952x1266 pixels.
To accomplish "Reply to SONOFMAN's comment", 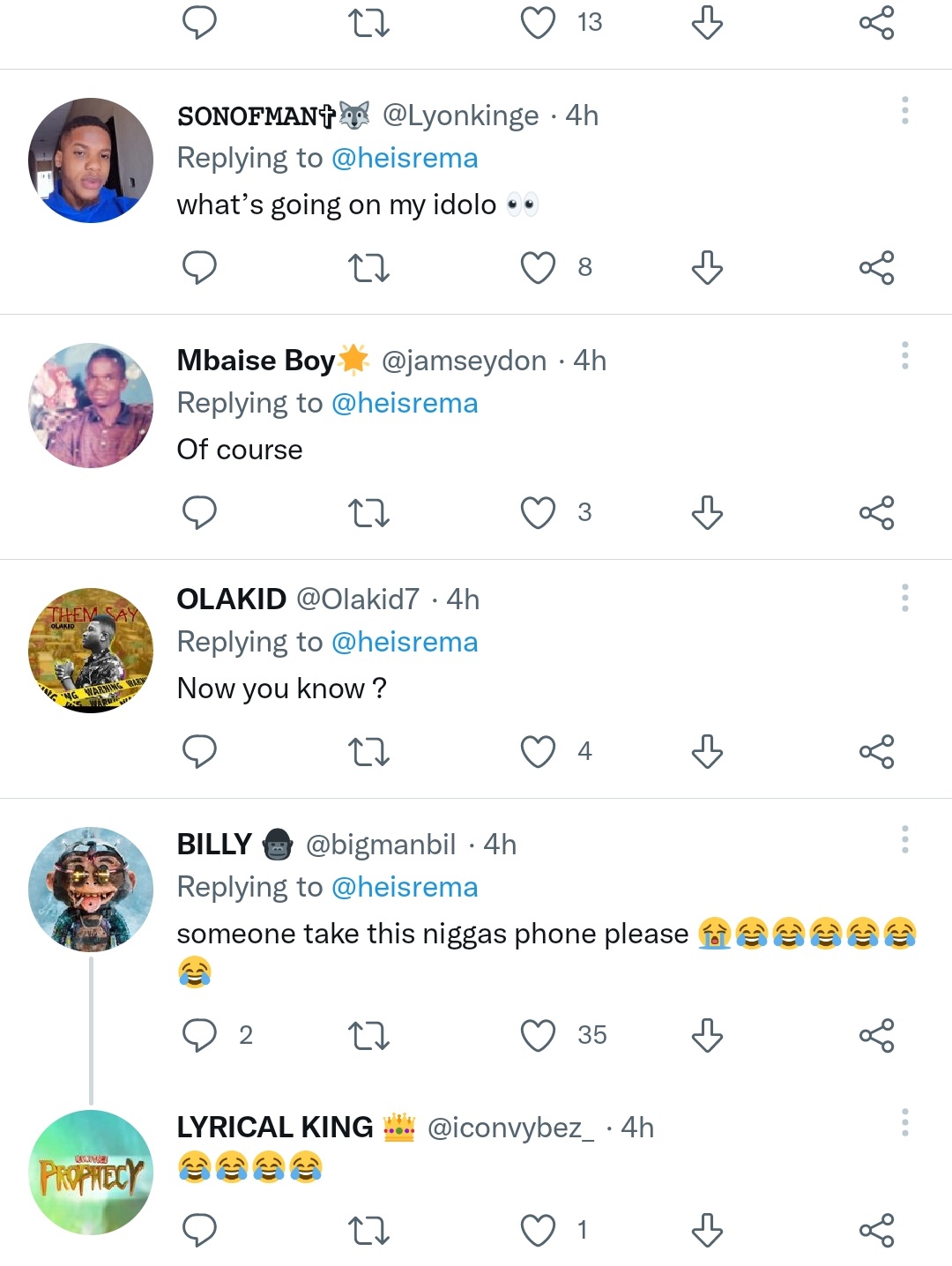I will [x=199, y=267].
